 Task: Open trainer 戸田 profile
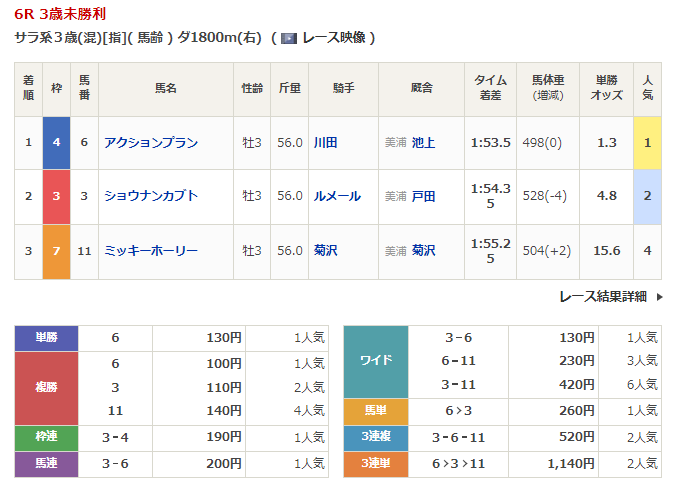[x=424, y=197]
